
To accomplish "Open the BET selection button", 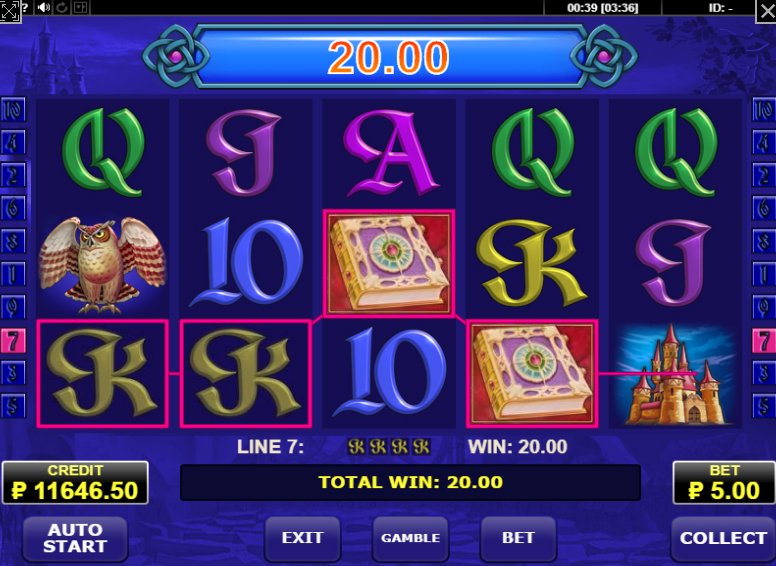I will [518, 538].
